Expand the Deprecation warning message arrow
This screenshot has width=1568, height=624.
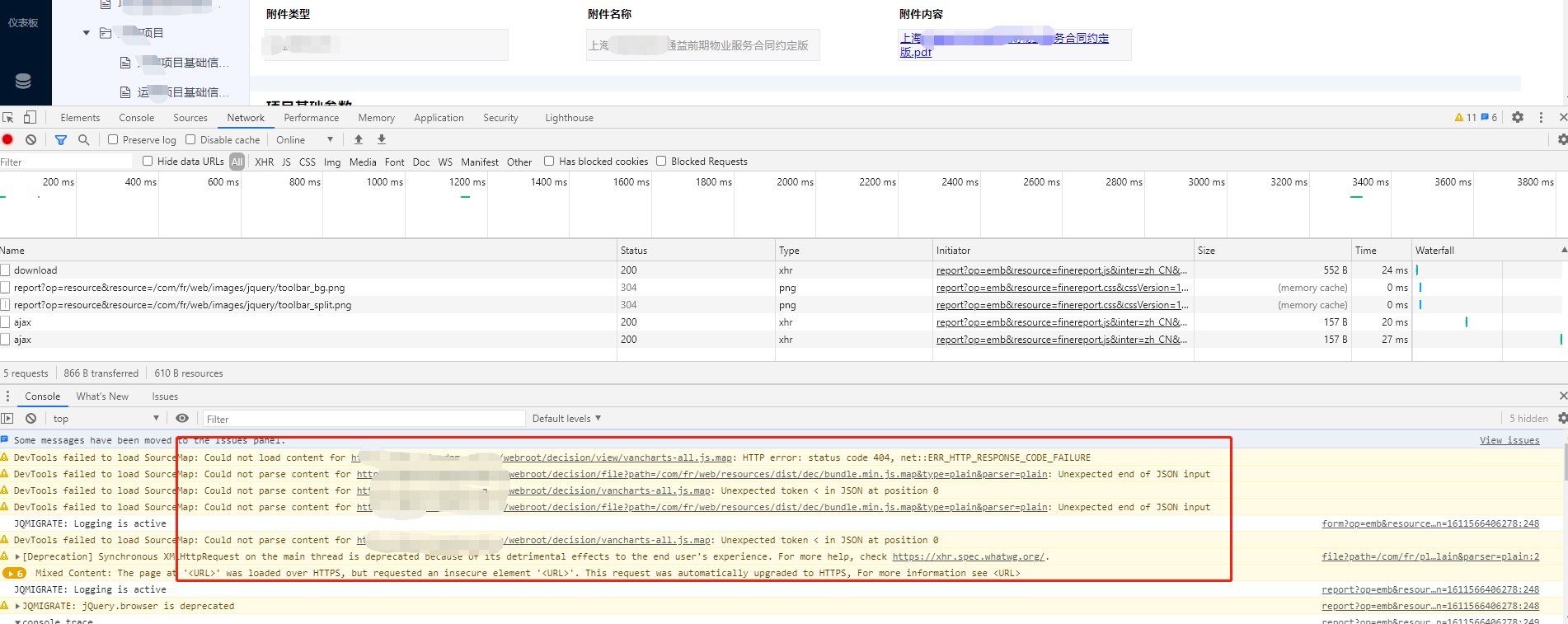17,556
